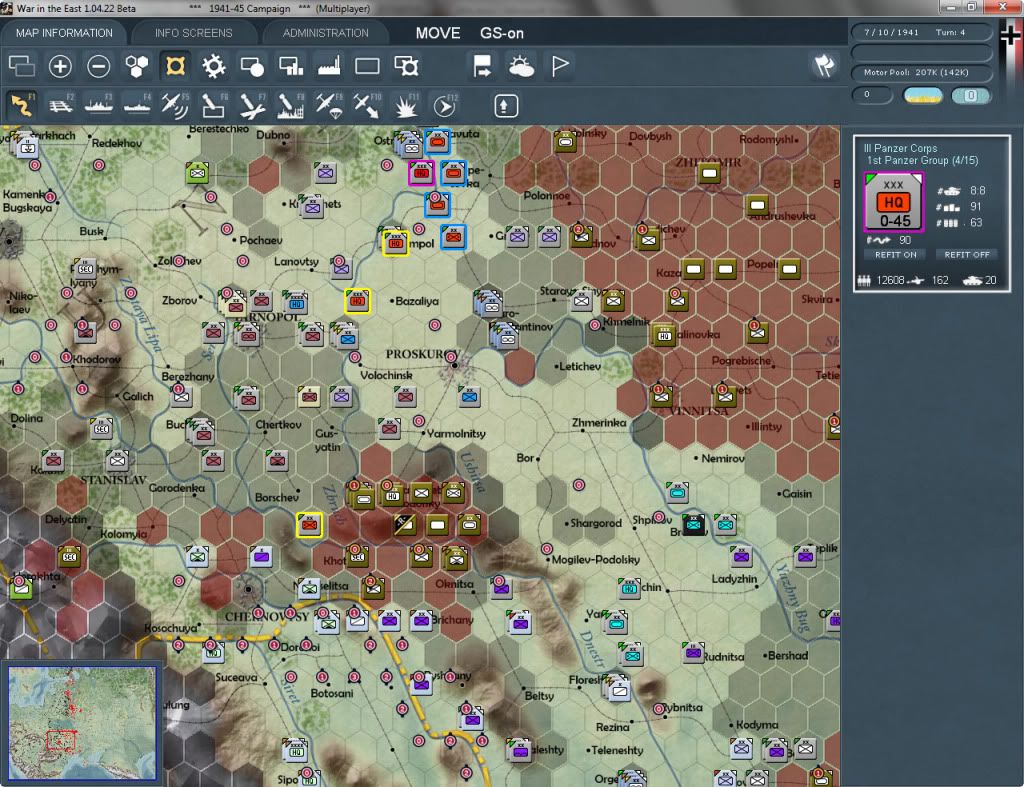Select yellow-outlined HQ unit near Bazaliya
This screenshot has height=787, width=1024.
(x=357, y=301)
